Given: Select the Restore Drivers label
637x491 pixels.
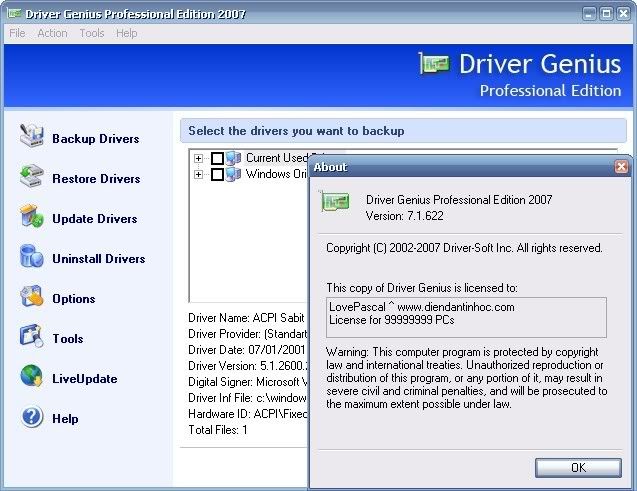Looking at the screenshot, I should pos(96,179).
